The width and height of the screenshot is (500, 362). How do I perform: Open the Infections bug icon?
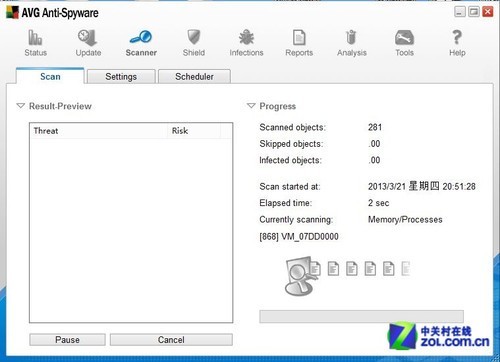pos(246,37)
